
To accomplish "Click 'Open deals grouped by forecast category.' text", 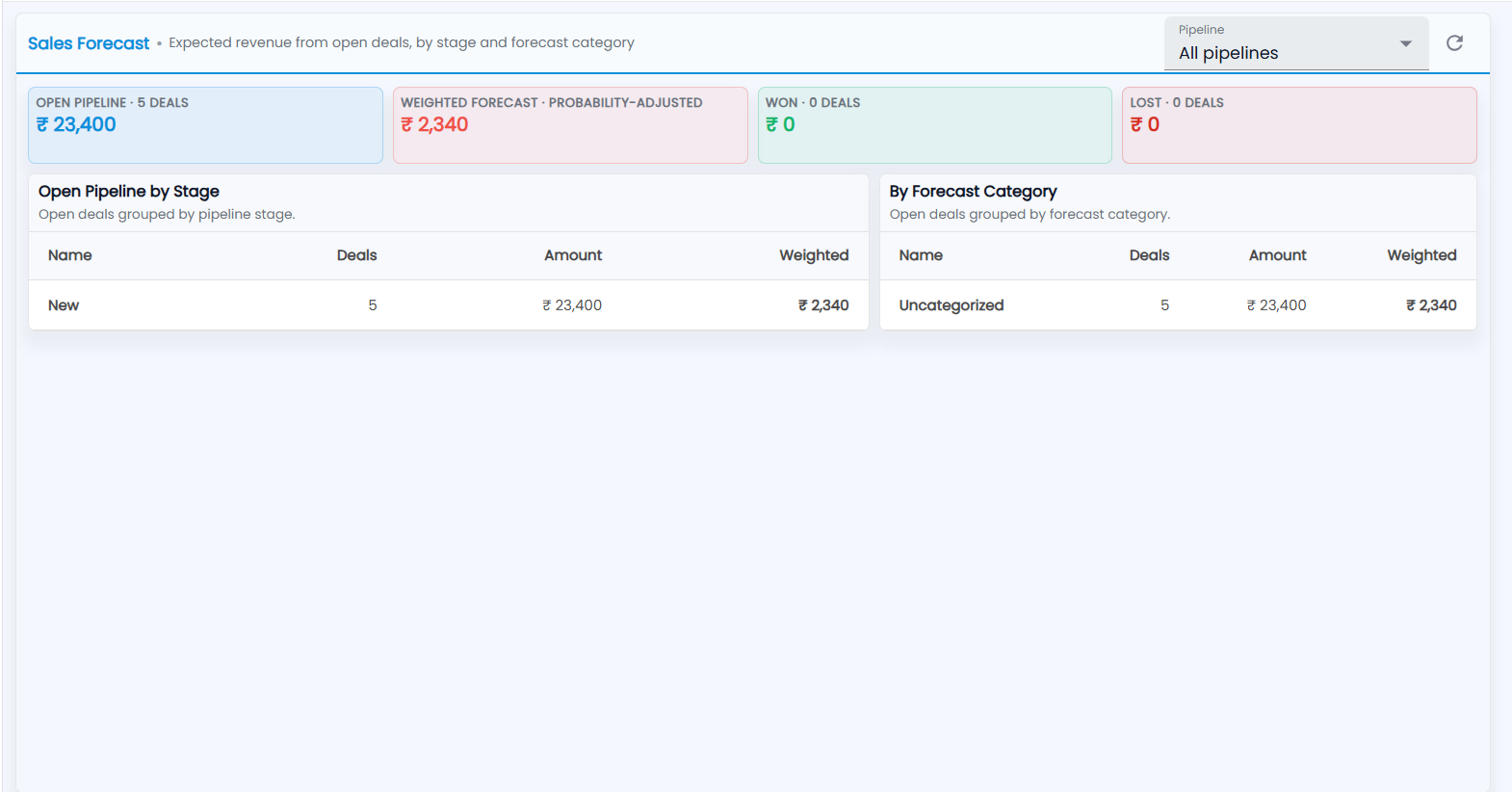I will click(1030, 215).
